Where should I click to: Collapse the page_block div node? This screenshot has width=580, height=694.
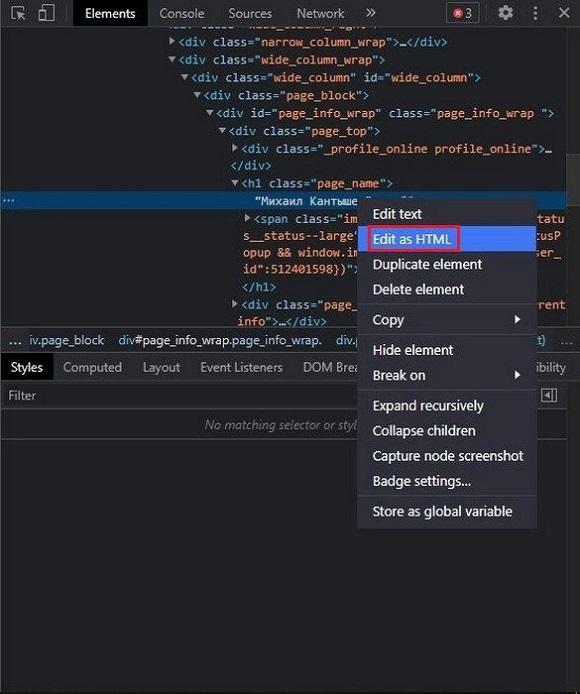(197, 95)
